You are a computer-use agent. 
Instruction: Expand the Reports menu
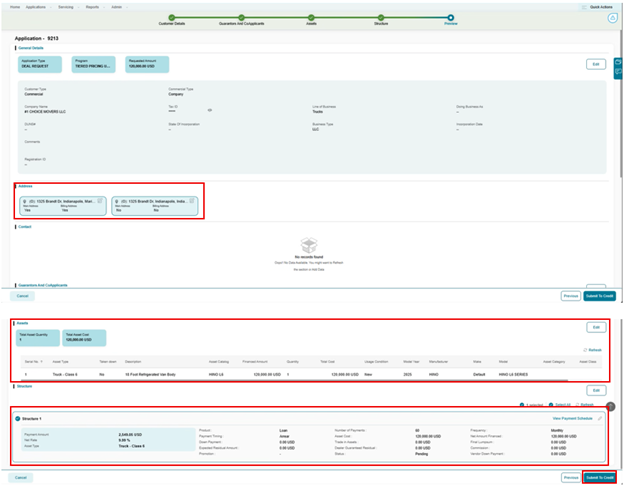(94, 6)
